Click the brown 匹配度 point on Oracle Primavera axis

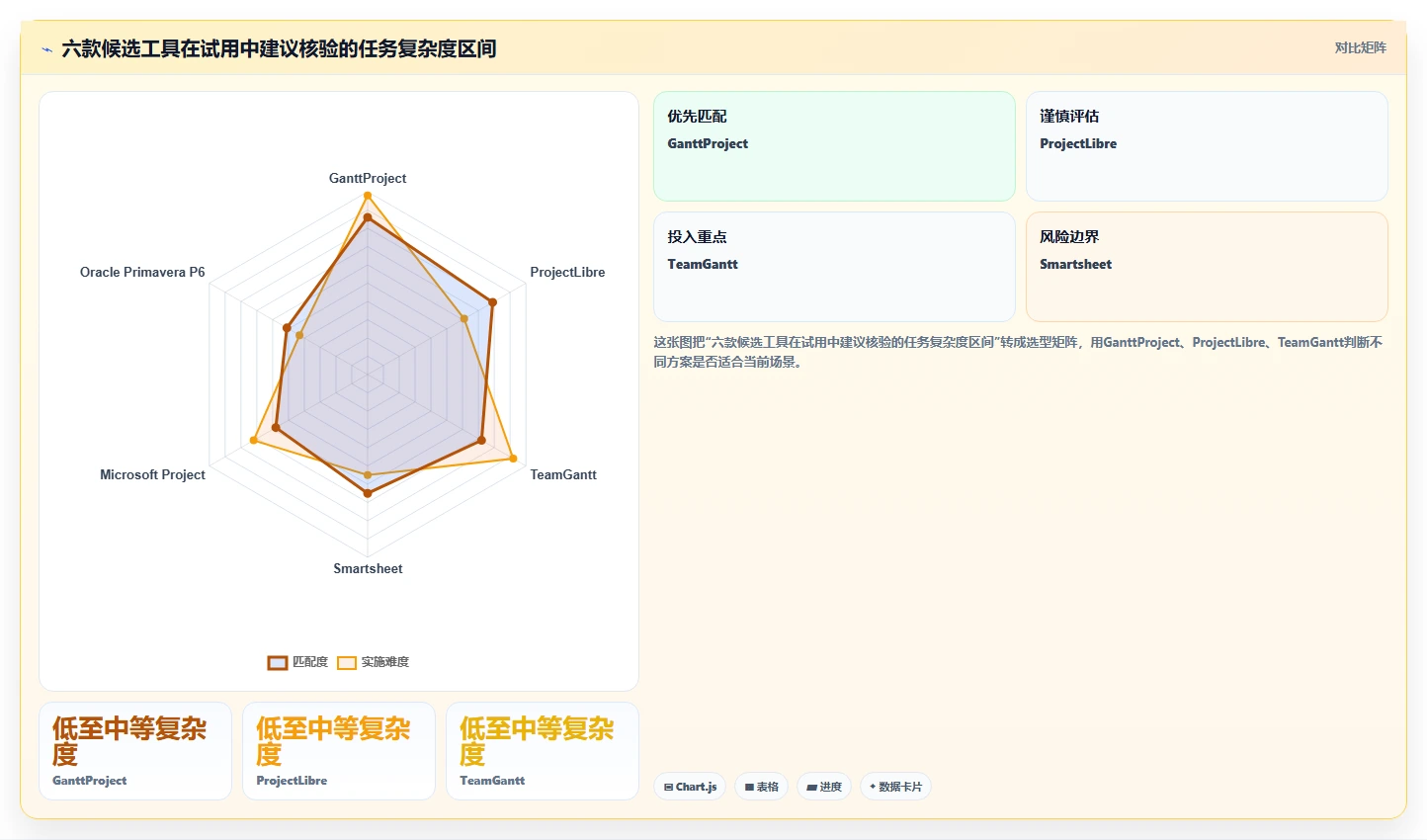[287, 327]
